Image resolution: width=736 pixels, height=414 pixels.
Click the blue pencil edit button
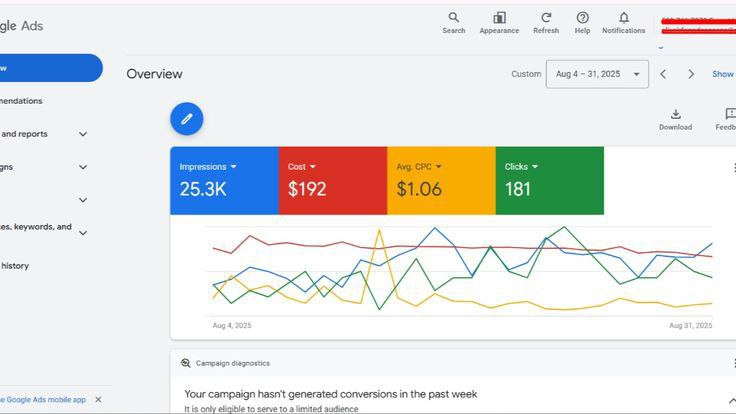click(187, 119)
